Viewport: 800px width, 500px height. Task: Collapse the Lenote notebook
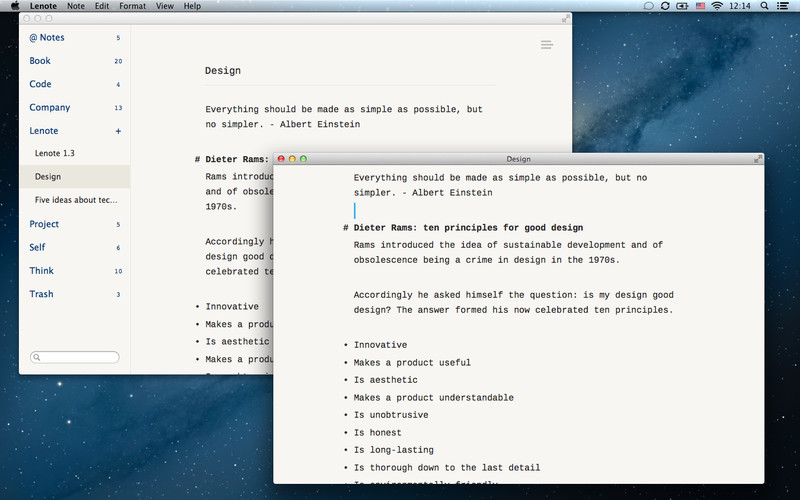point(44,131)
